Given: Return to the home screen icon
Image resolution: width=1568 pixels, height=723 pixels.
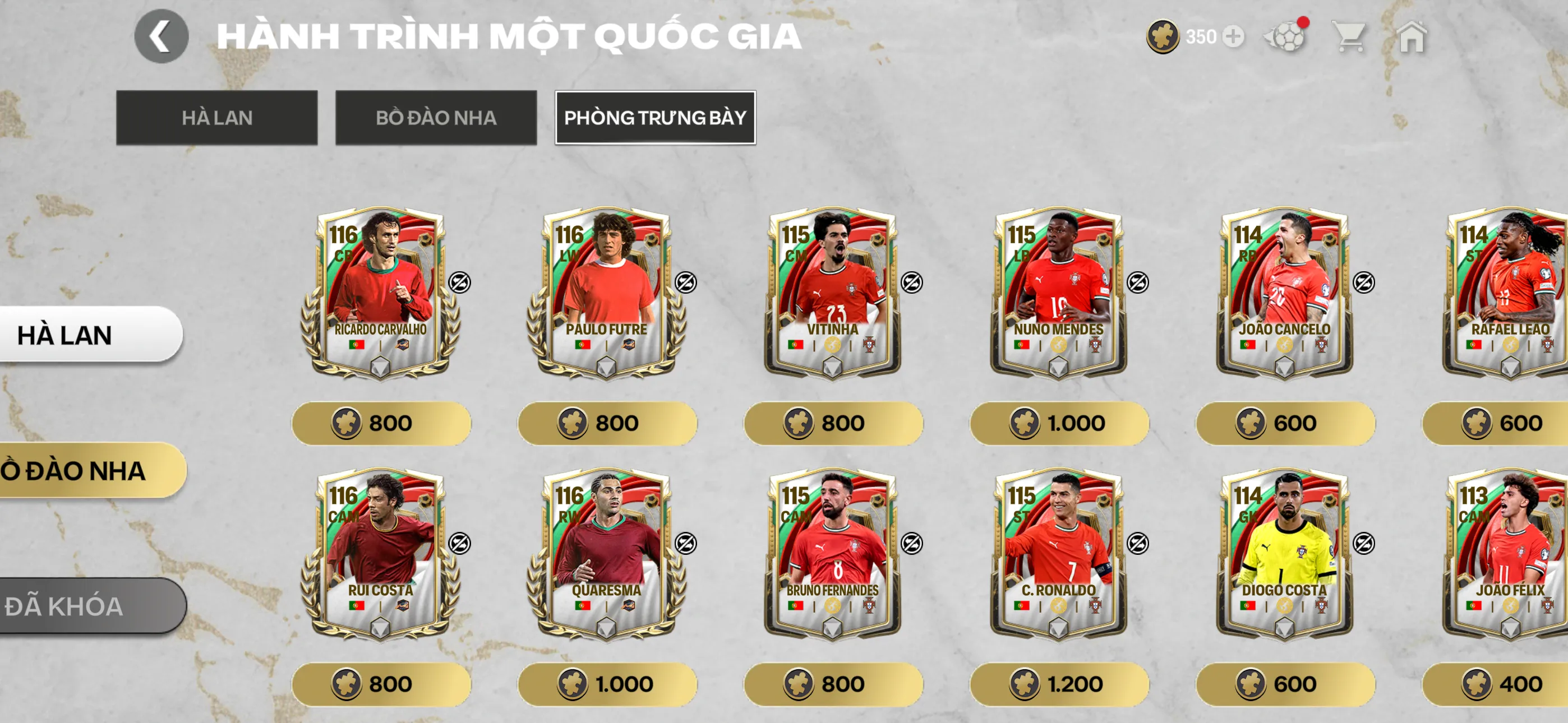Looking at the screenshot, I should pos(1412,37).
